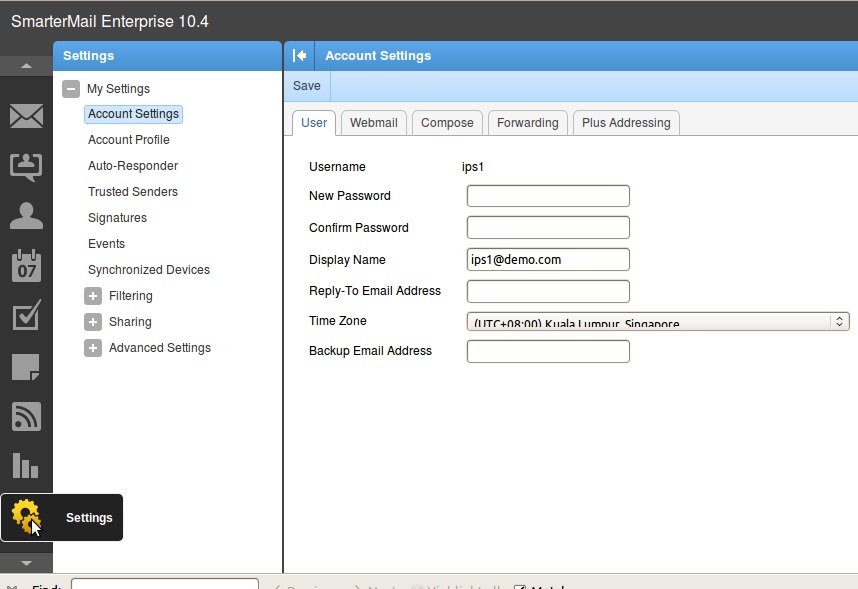
Task: Open the Mail envelope icon in sidebar
Action: (x=26, y=116)
